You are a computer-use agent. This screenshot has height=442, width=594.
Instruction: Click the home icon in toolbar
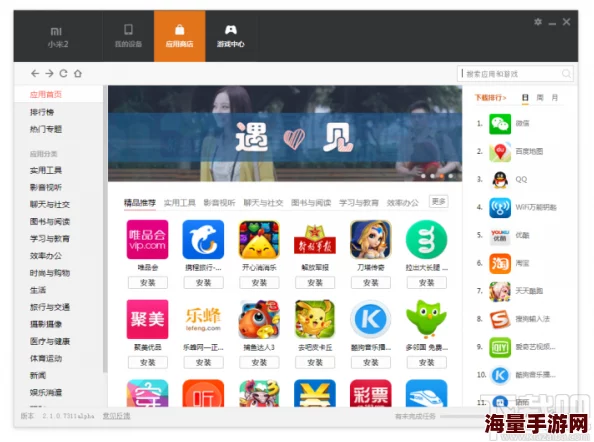[x=78, y=73]
